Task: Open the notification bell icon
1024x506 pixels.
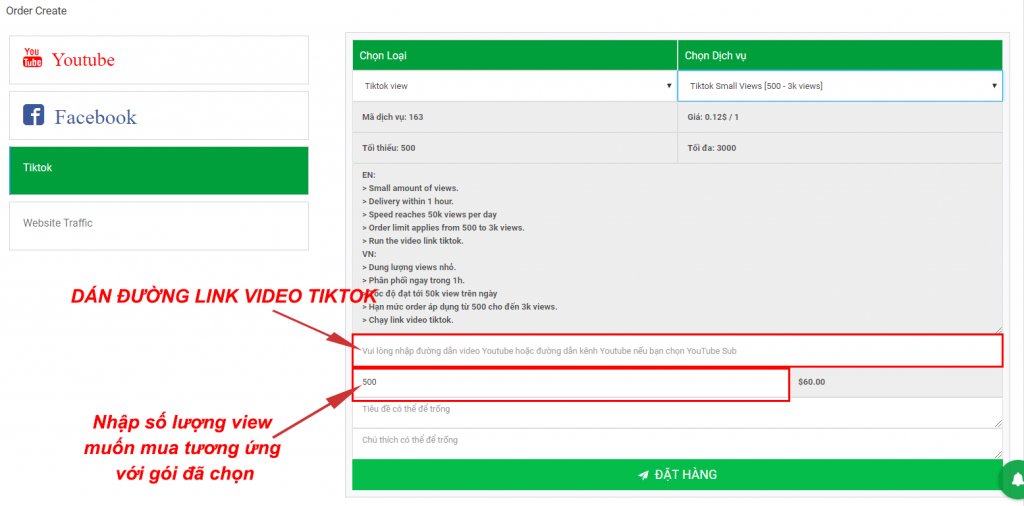Action: click(x=1016, y=480)
